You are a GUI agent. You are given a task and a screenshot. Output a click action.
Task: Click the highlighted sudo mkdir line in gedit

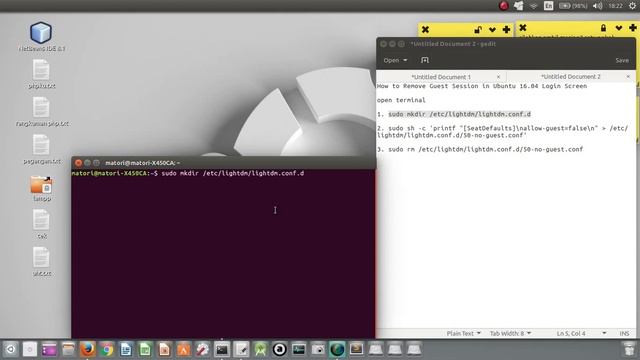(x=460, y=114)
